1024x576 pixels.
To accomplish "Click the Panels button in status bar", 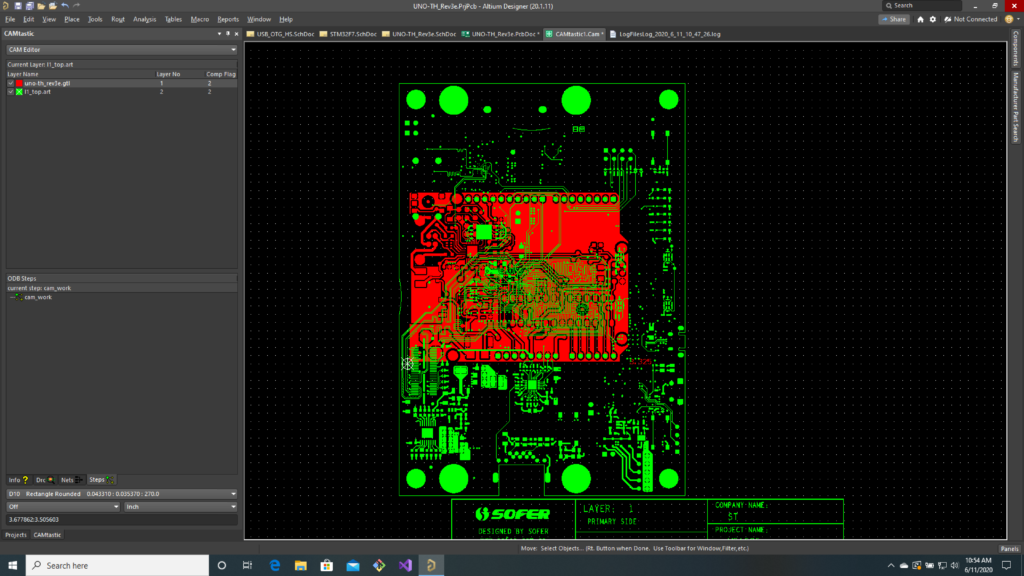I will tap(1009, 548).
